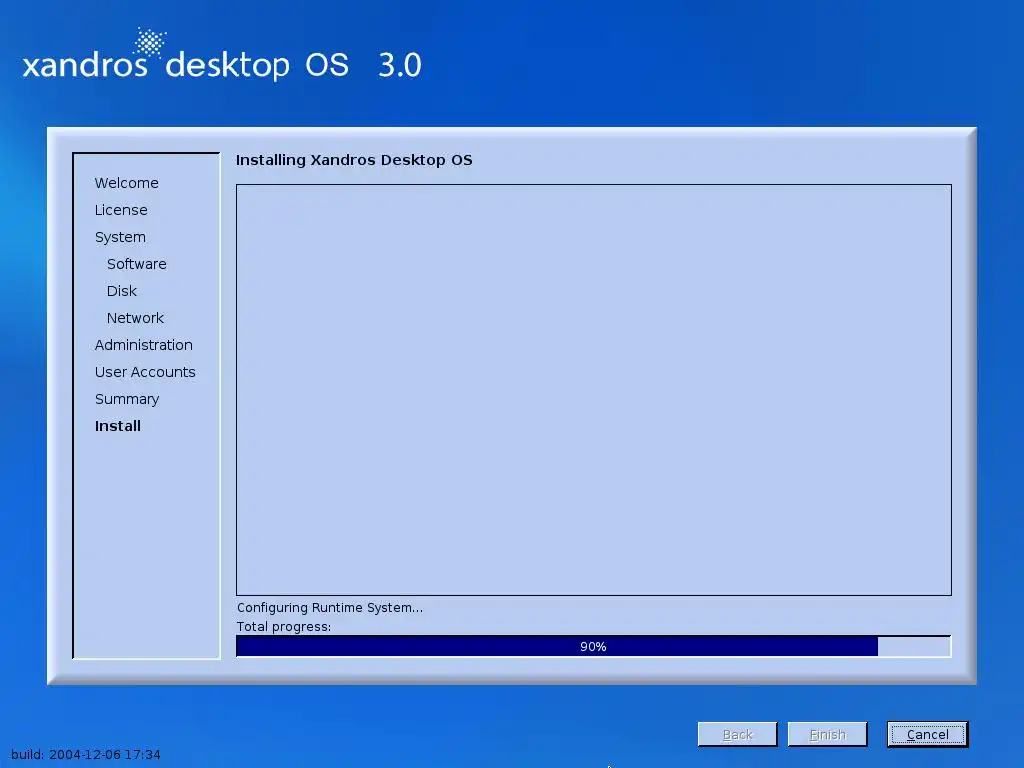1024x768 pixels.
Task: Click the 'Total progress:' label
Action: 283,627
